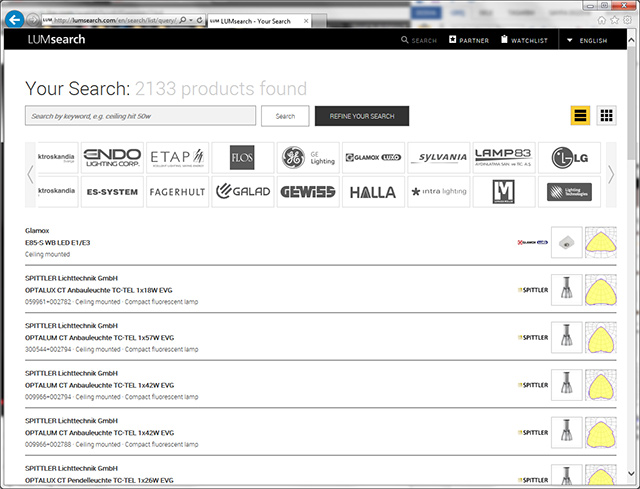Switch to grid view layout
640x489 pixels.
click(x=607, y=116)
